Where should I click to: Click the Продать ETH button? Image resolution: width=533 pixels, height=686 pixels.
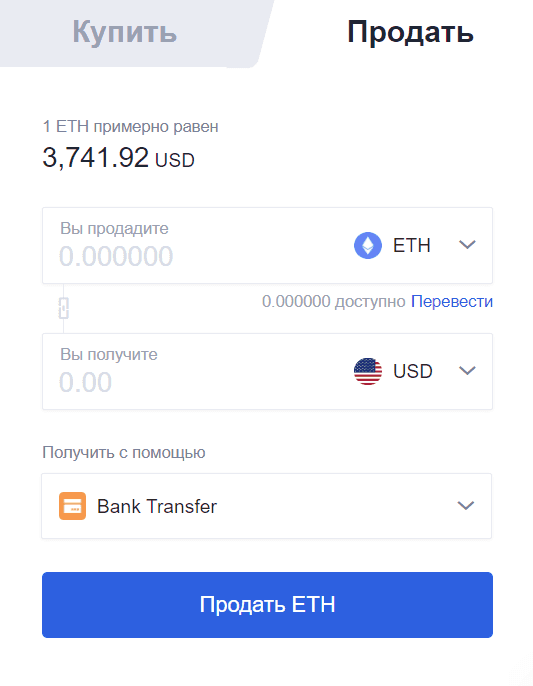coord(267,605)
